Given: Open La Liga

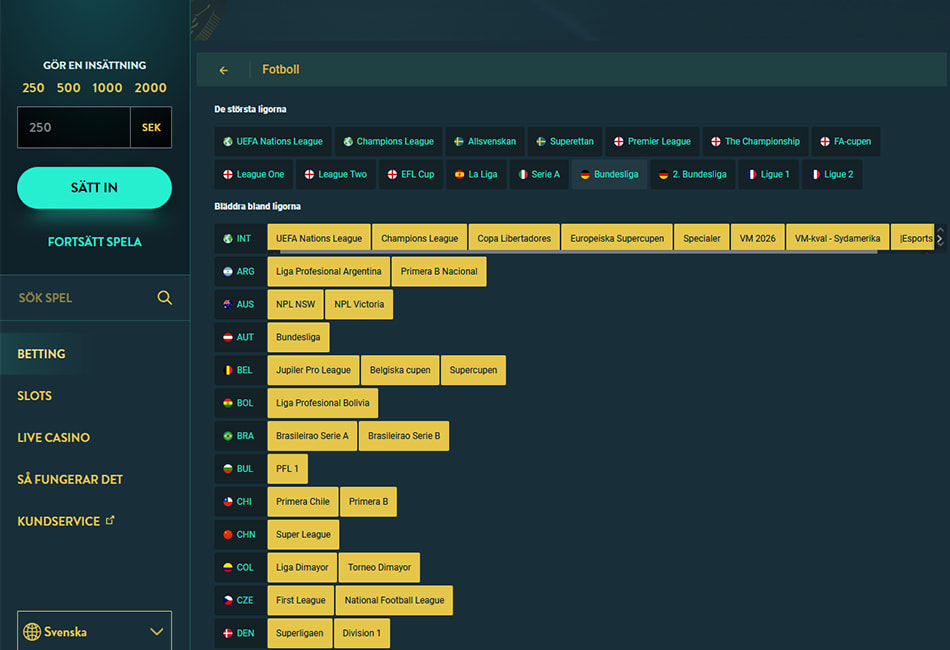Looking at the screenshot, I should click(x=476, y=174).
